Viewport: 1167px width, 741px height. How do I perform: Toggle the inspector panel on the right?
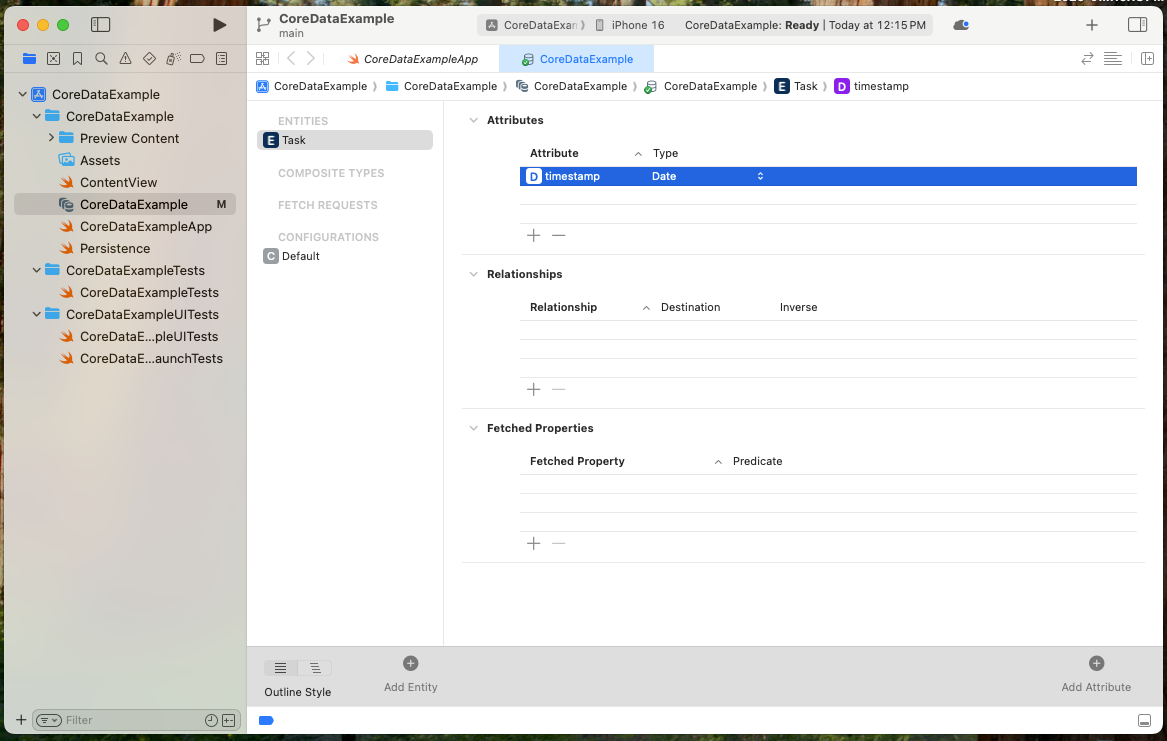[1137, 25]
